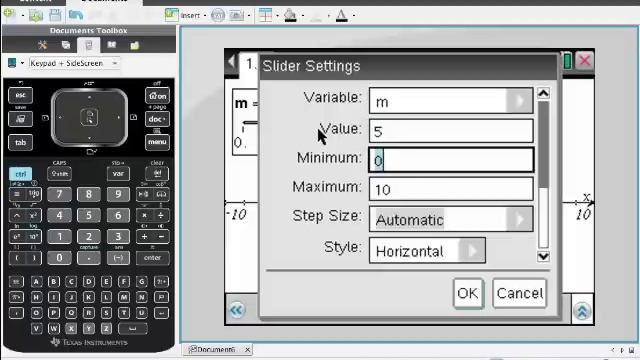640x360 pixels.
Task: Select the Keypad tab in Documents Toolbox
Action: tap(89, 45)
